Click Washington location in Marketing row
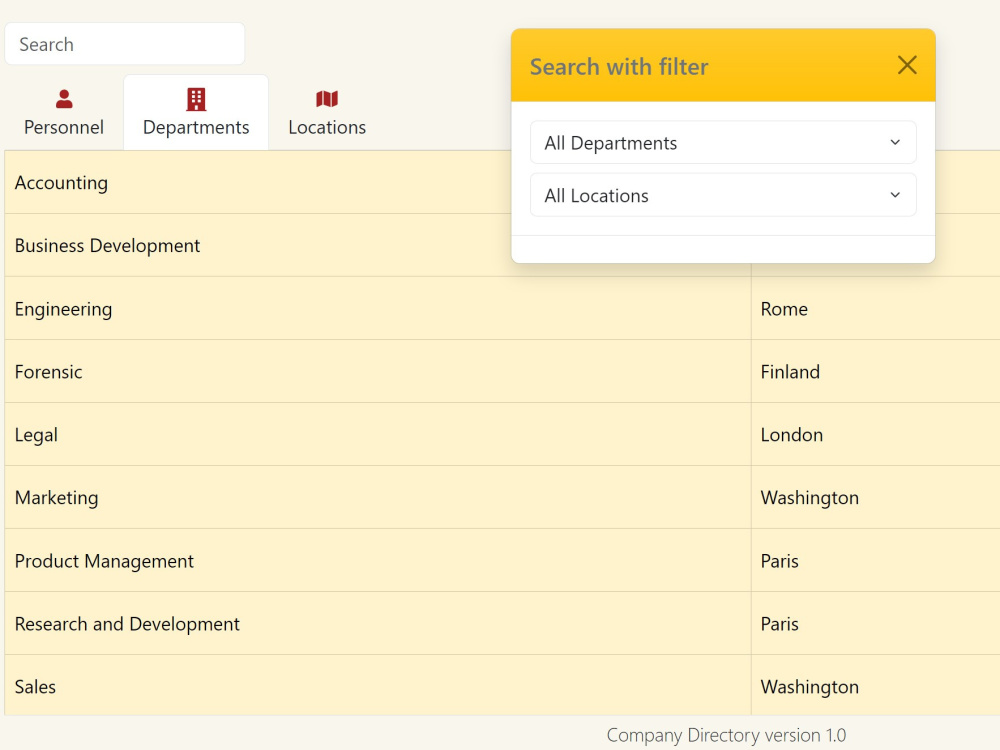 [875, 497]
